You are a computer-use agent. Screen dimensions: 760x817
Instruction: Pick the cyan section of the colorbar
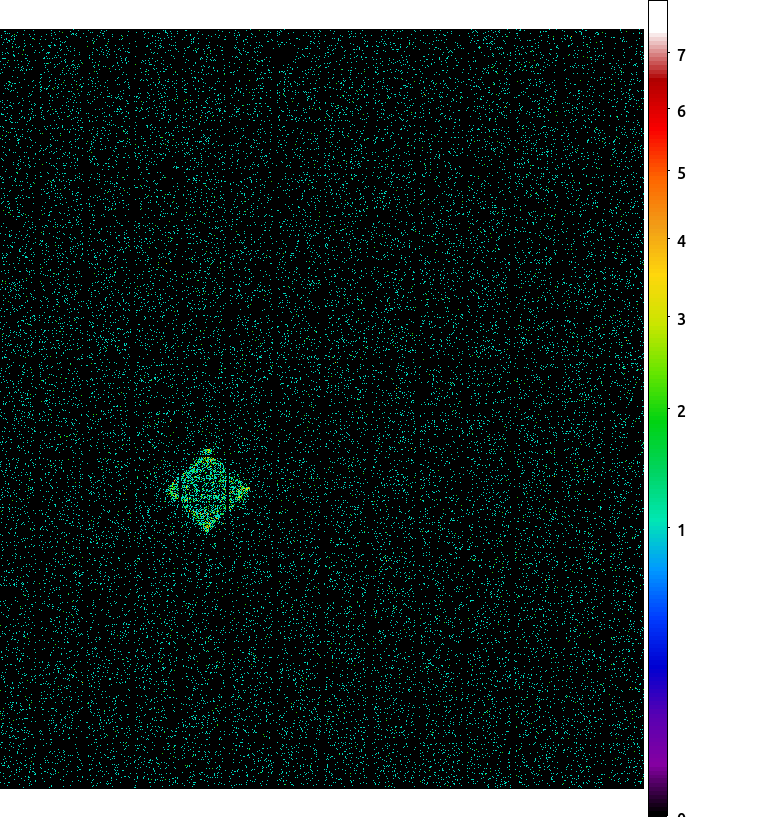coord(658,526)
